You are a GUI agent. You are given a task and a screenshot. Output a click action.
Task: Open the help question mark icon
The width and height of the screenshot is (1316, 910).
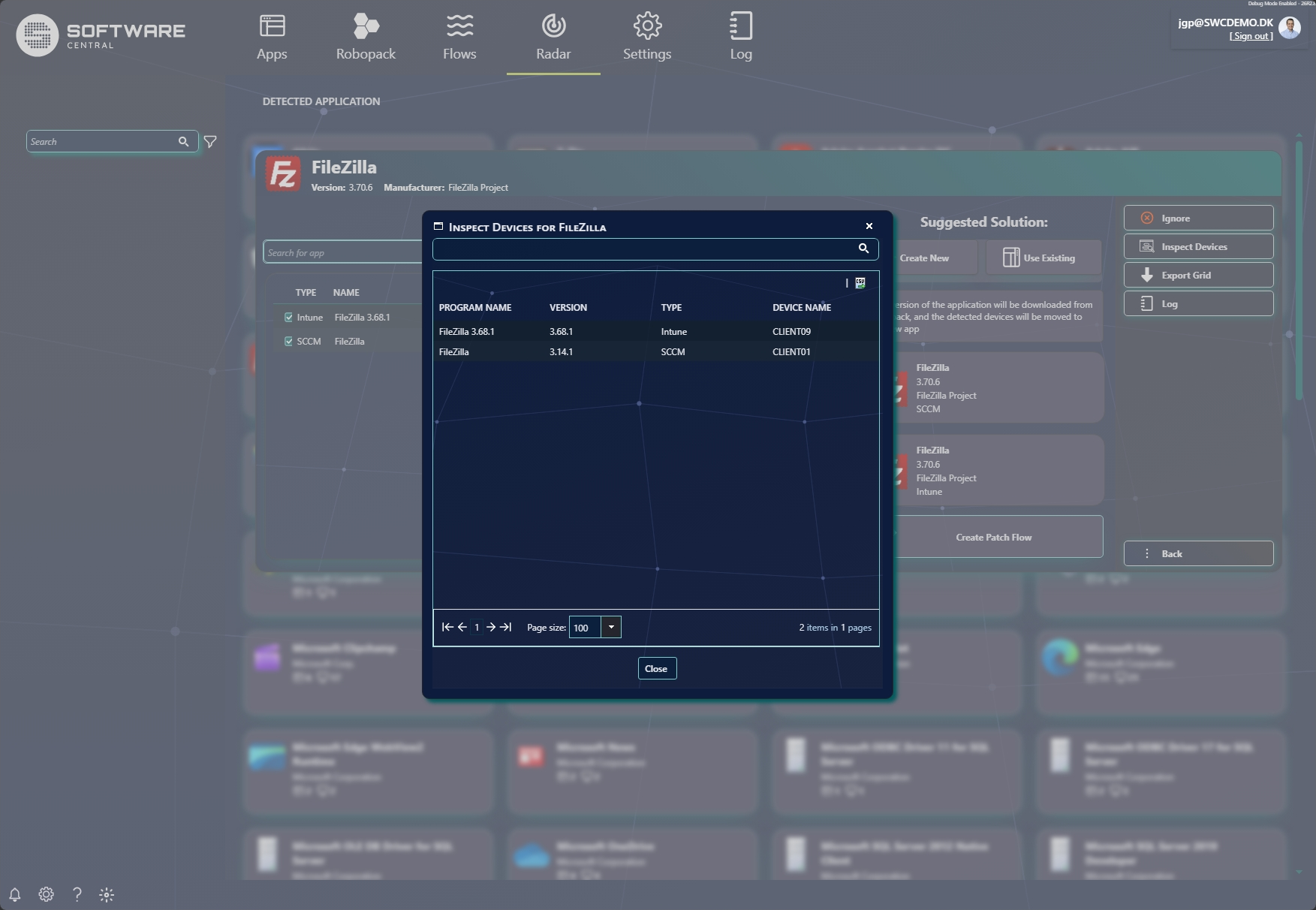point(77,894)
